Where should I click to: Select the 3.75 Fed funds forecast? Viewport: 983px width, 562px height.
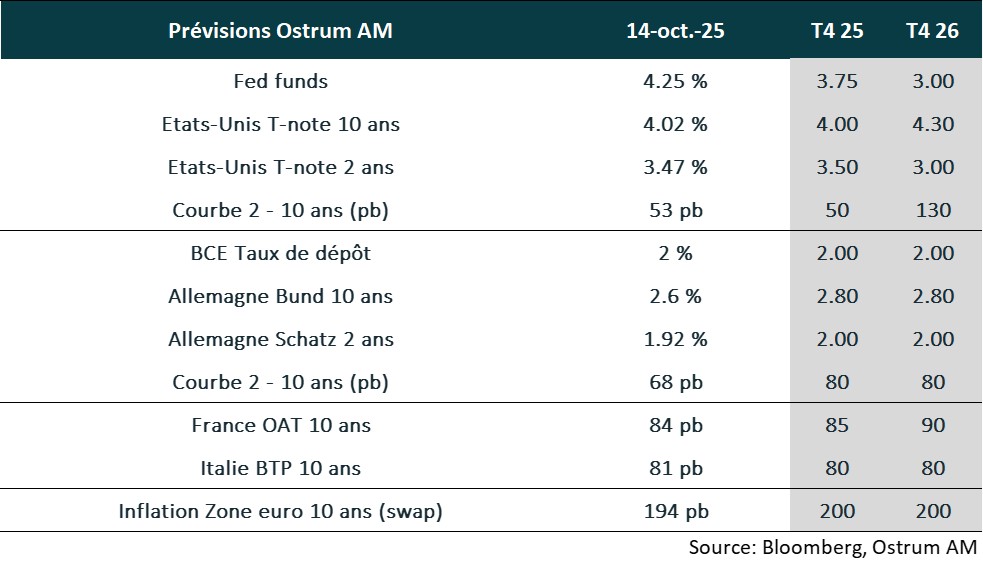837,82
